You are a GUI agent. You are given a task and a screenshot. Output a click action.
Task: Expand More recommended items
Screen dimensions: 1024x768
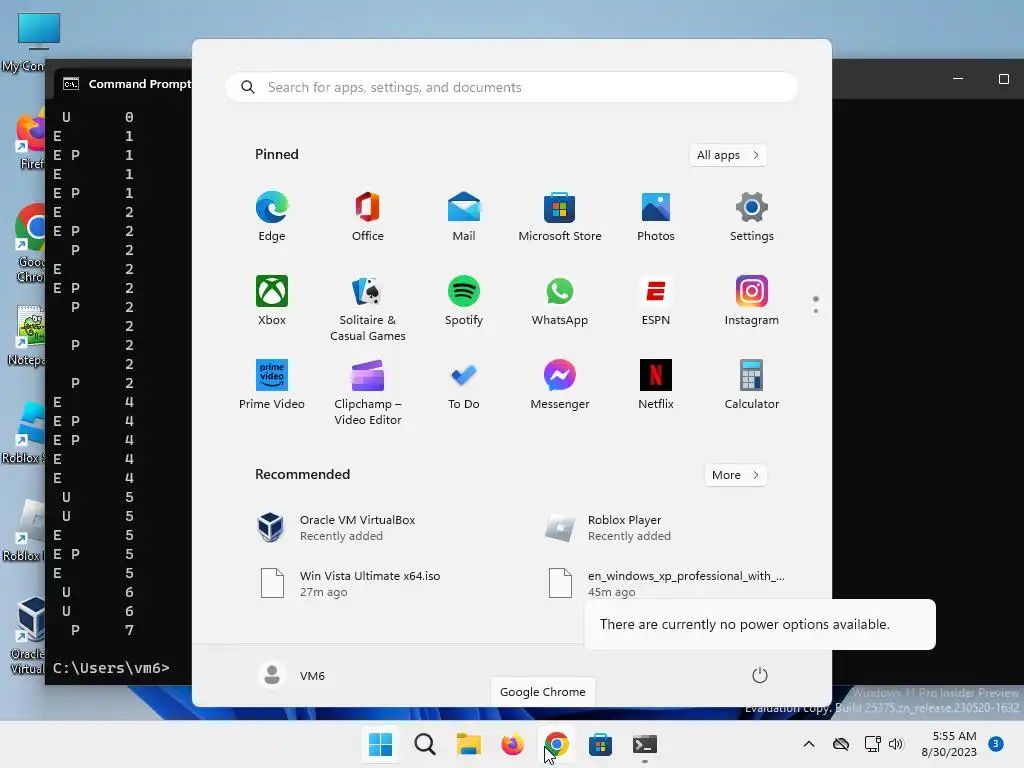735,475
